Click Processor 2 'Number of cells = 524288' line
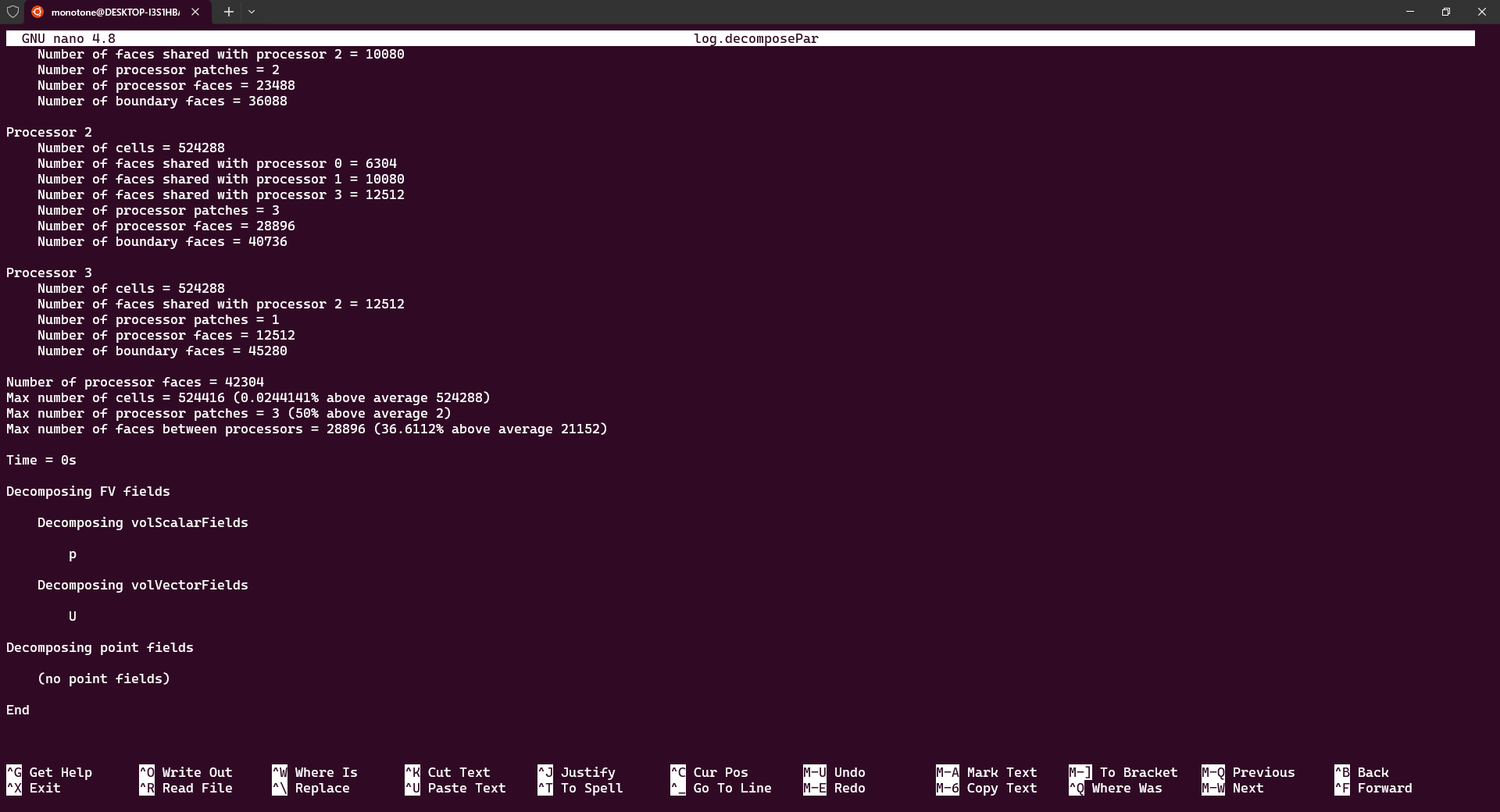Screen dimensions: 1500x812 [131, 148]
